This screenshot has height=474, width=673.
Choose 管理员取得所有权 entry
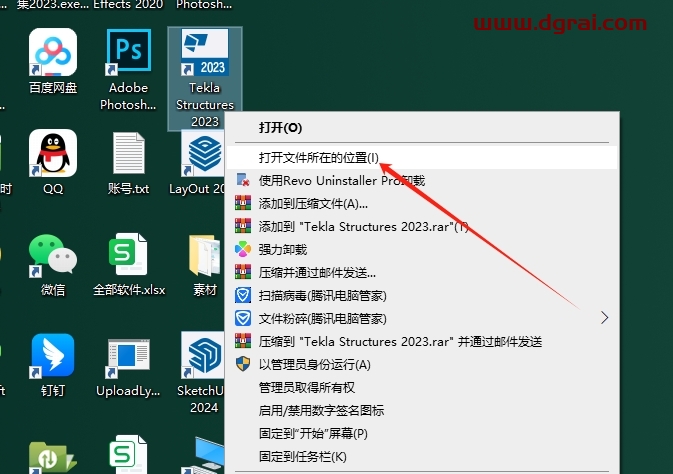(x=421, y=387)
